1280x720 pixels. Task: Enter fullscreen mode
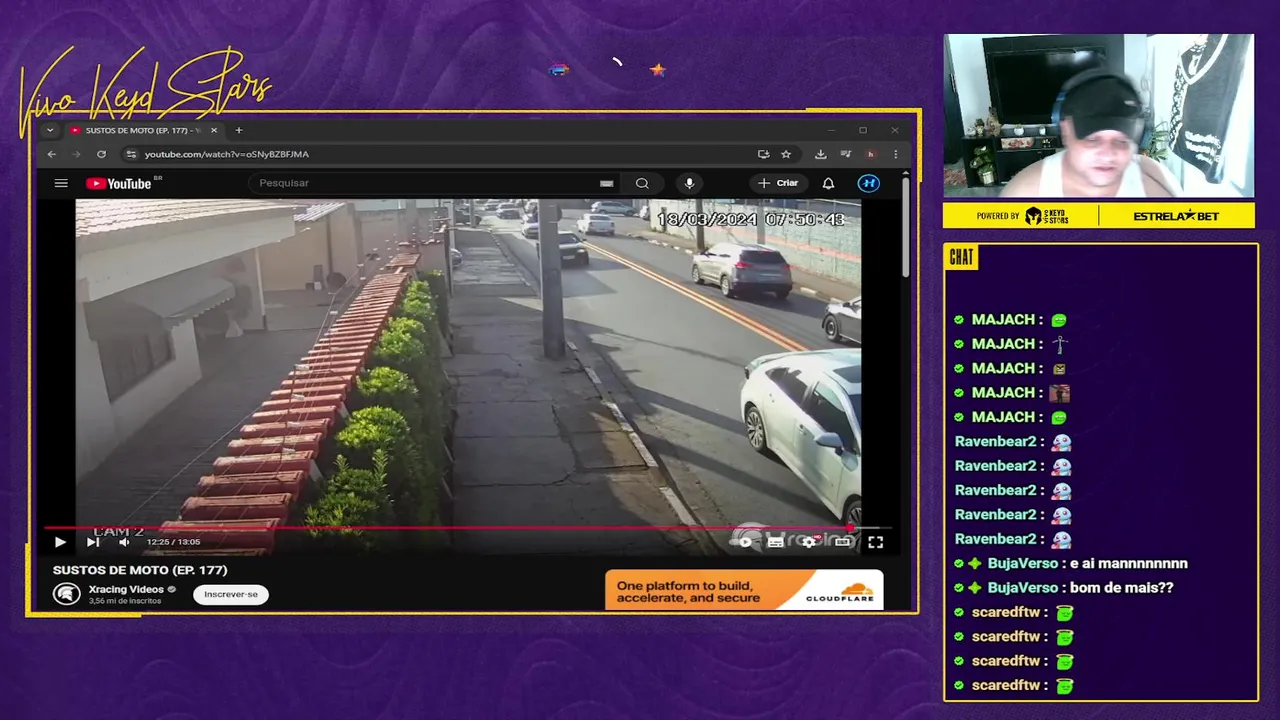point(875,542)
